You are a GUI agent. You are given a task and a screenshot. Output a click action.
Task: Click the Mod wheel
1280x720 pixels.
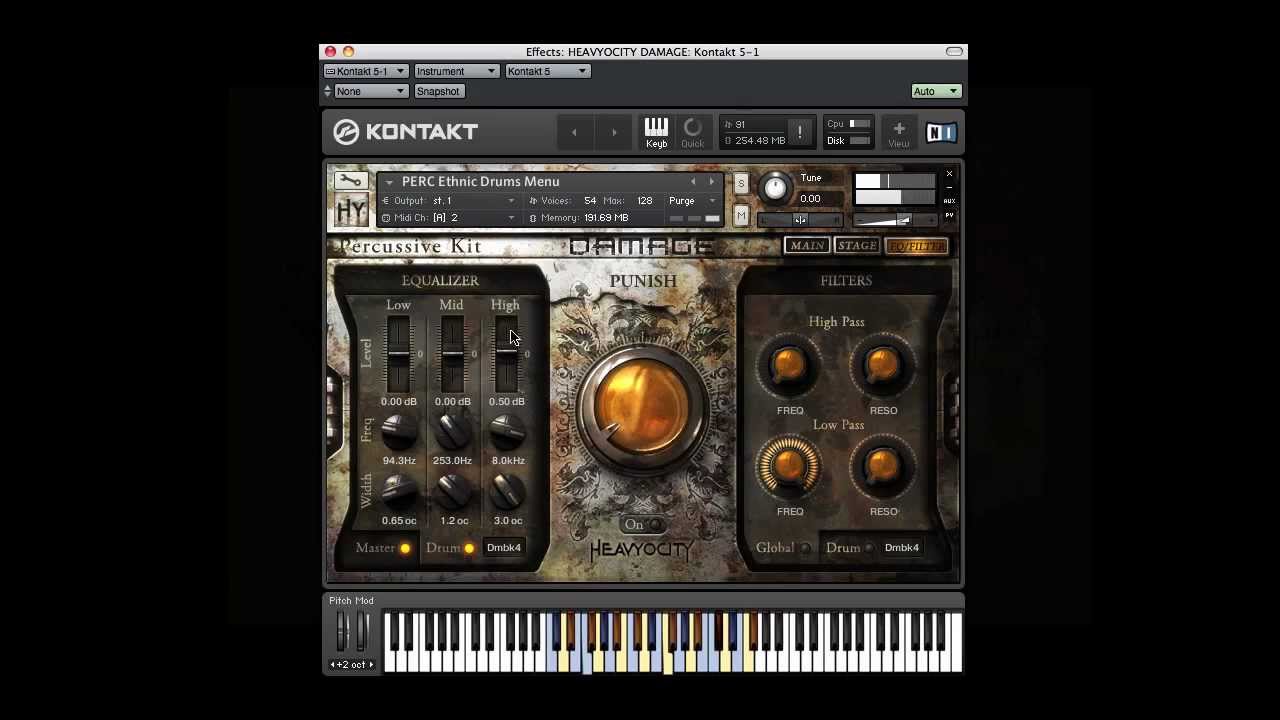(x=362, y=631)
